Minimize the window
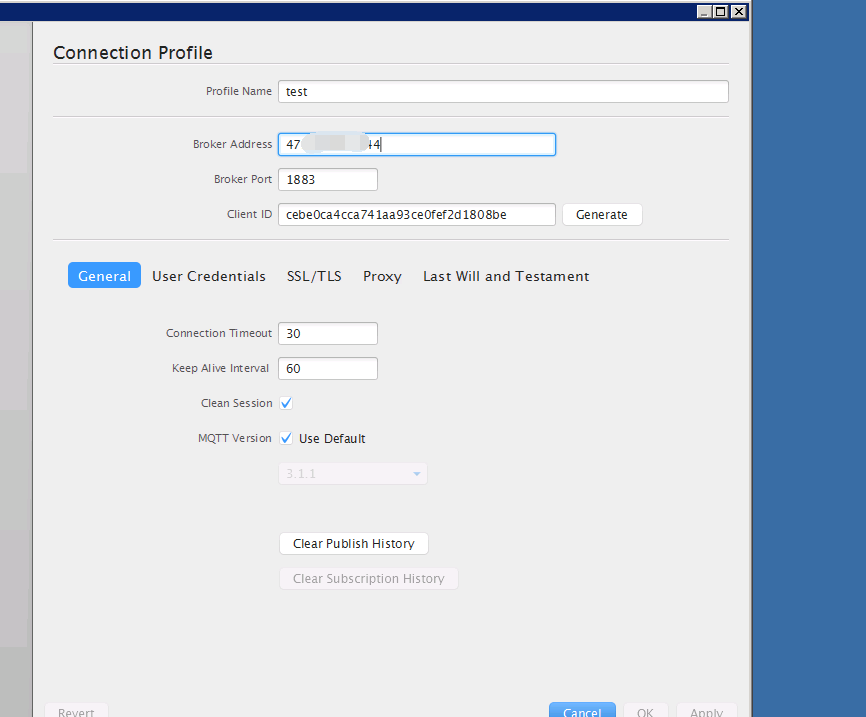Screen dimensions: 866x717 (x=704, y=12)
